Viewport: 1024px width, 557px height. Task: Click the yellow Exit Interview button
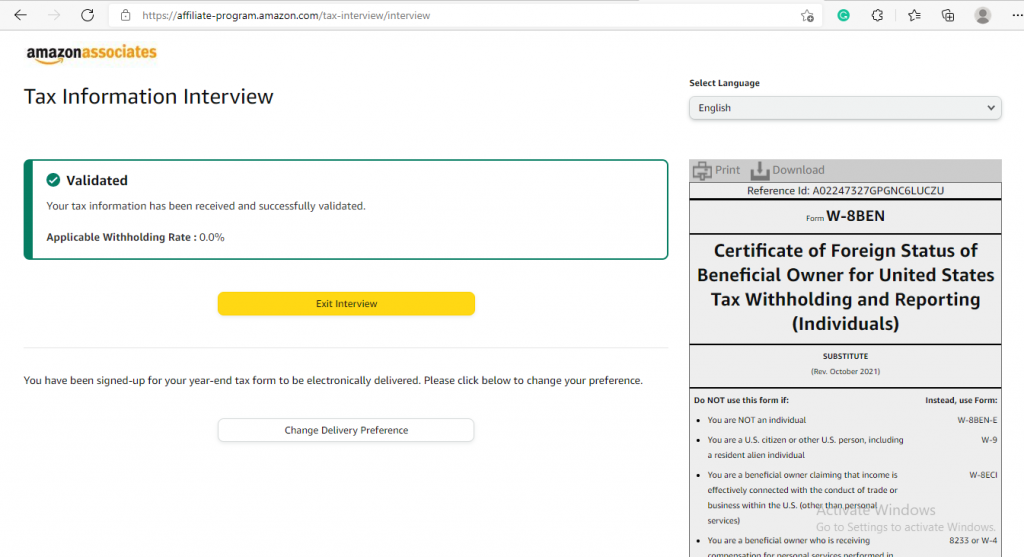[x=346, y=304]
